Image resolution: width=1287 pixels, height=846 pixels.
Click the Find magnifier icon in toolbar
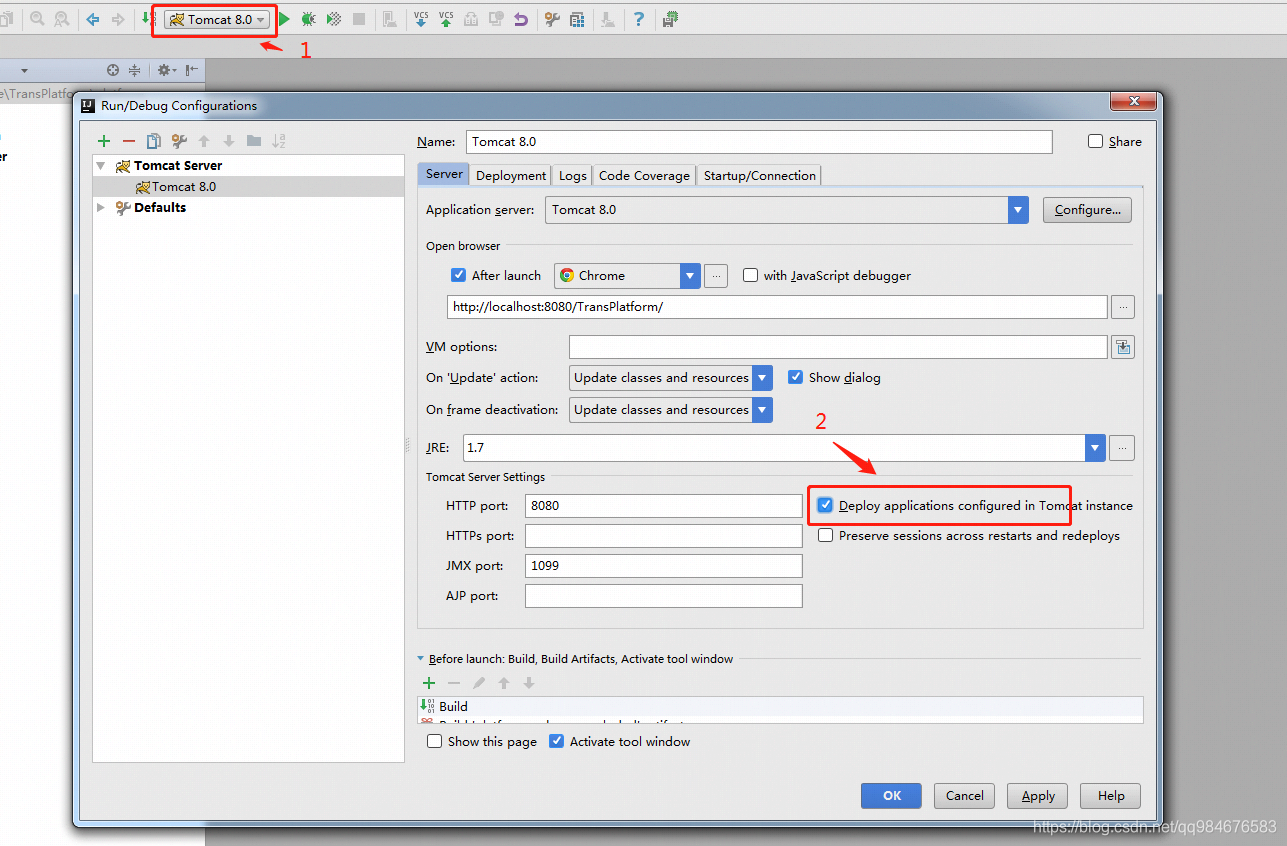(x=37, y=19)
